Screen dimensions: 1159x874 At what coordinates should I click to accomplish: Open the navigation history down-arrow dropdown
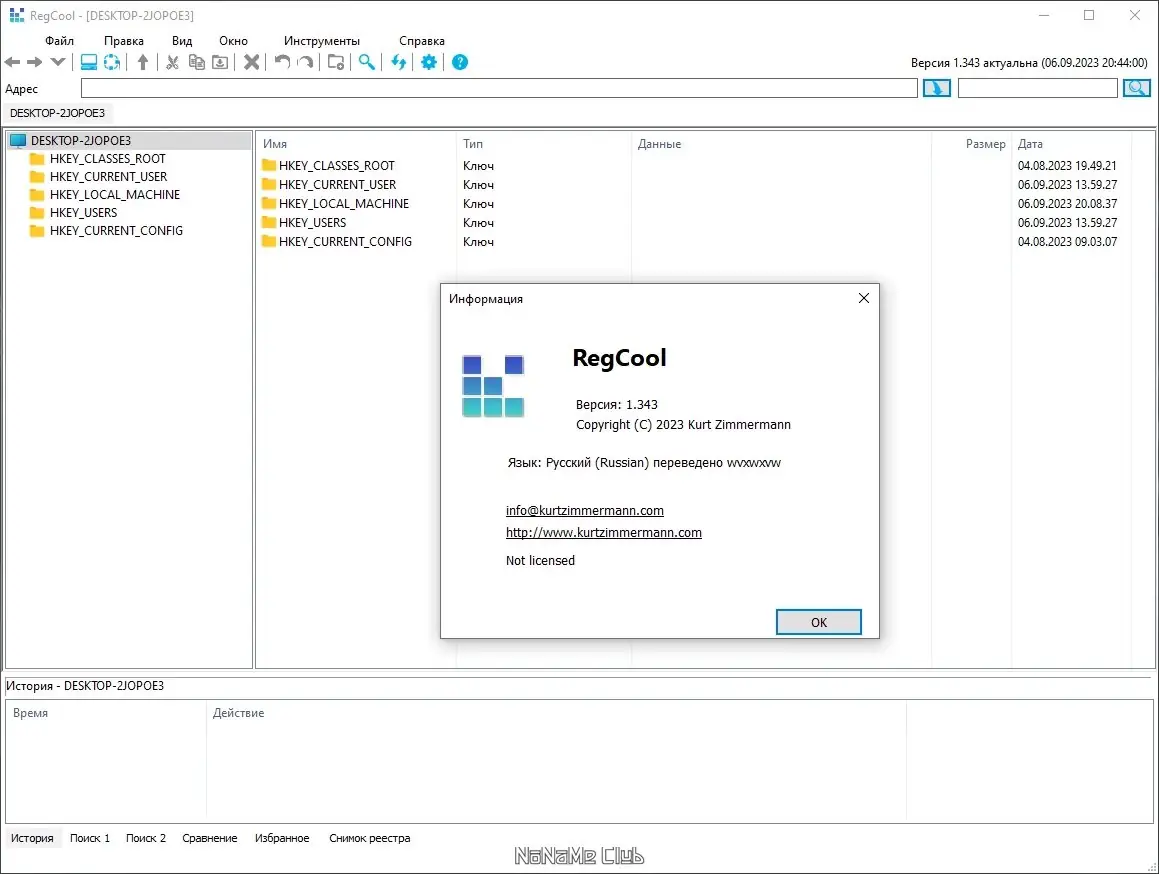58,62
